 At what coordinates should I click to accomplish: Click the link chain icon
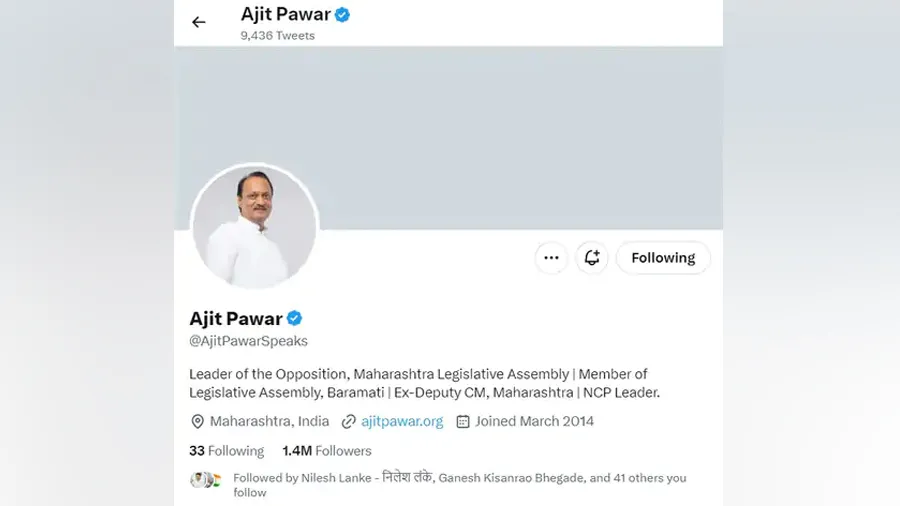pos(348,421)
